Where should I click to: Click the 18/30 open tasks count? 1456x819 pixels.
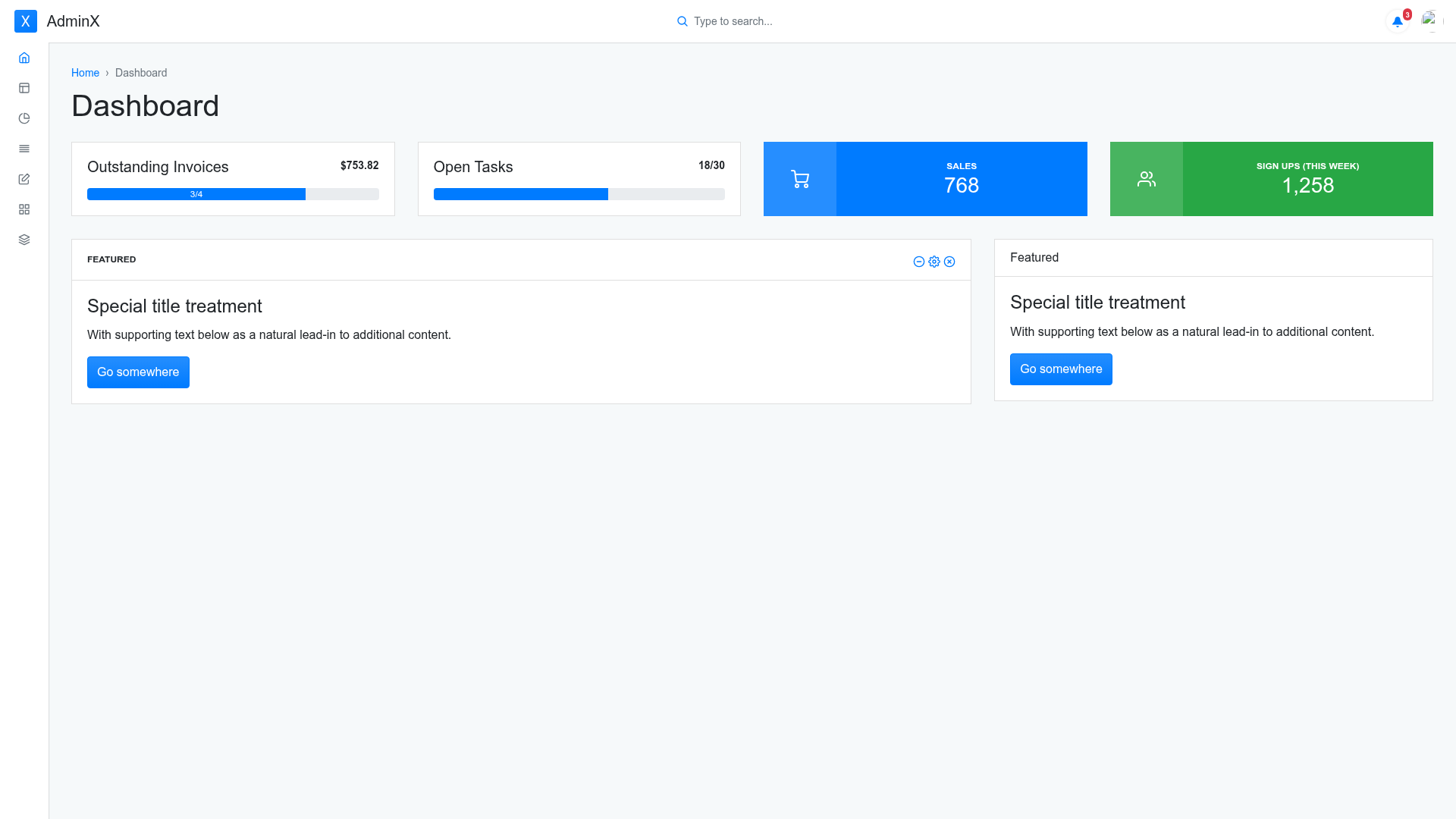point(711,165)
